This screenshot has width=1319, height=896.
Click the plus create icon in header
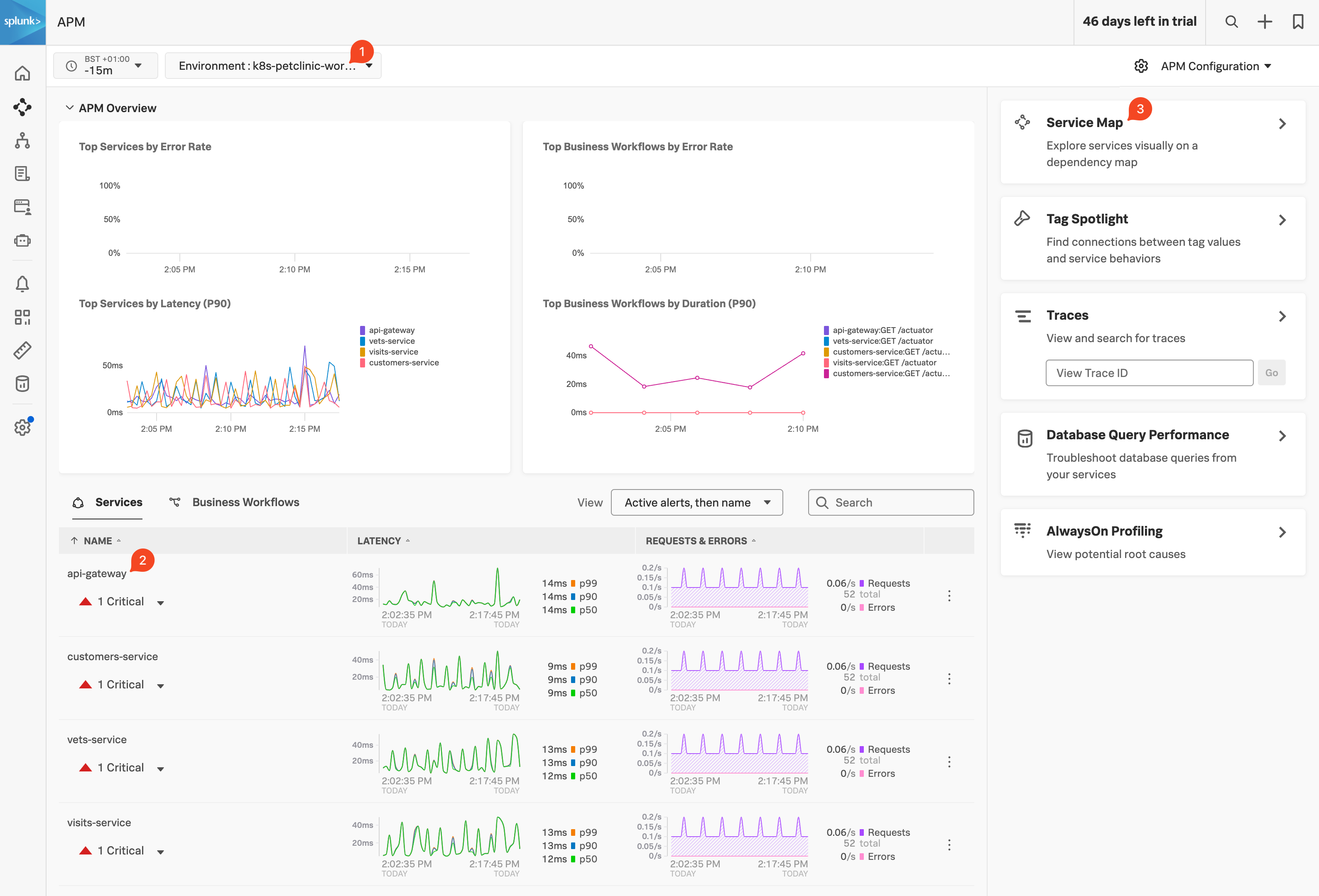1265,22
